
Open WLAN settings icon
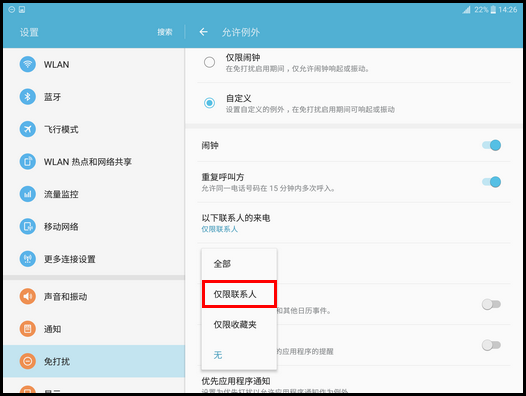tap(28, 64)
